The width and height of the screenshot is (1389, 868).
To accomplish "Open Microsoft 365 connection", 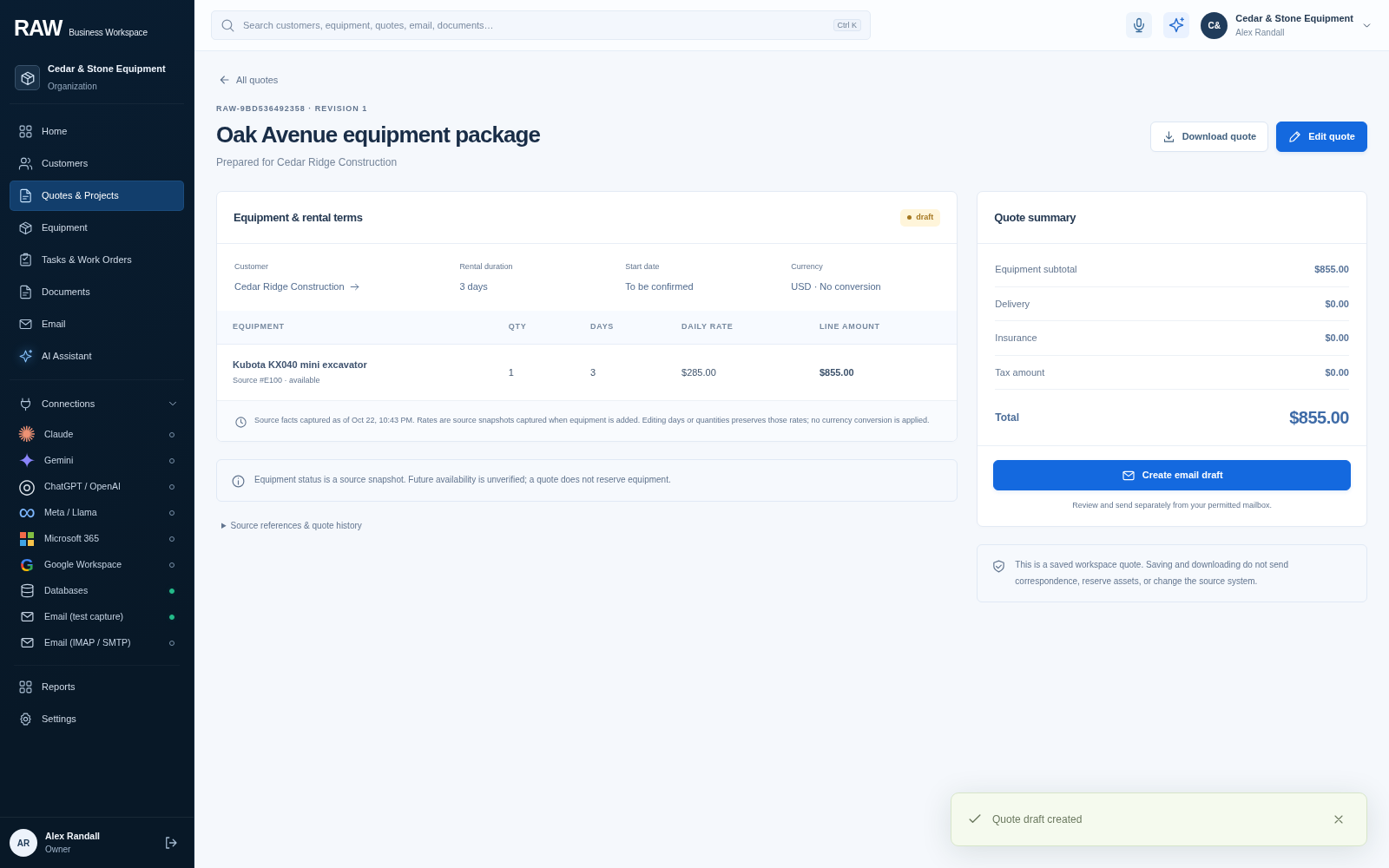I will [x=97, y=538].
